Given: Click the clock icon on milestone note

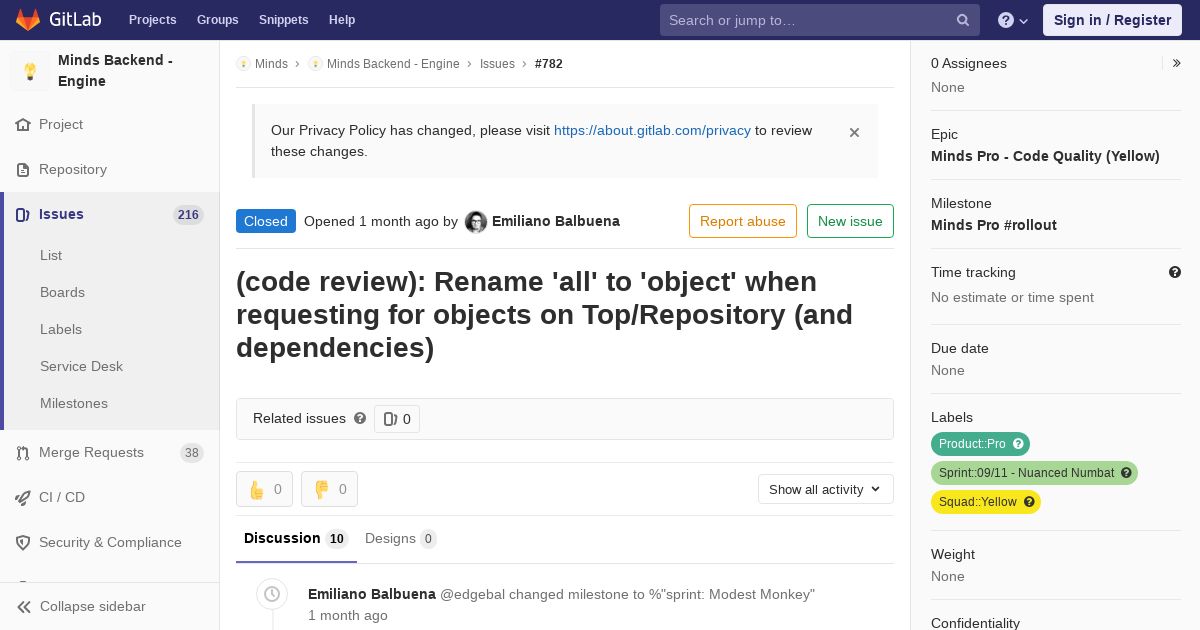Looking at the screenshot, I should (x=272, y=594).
